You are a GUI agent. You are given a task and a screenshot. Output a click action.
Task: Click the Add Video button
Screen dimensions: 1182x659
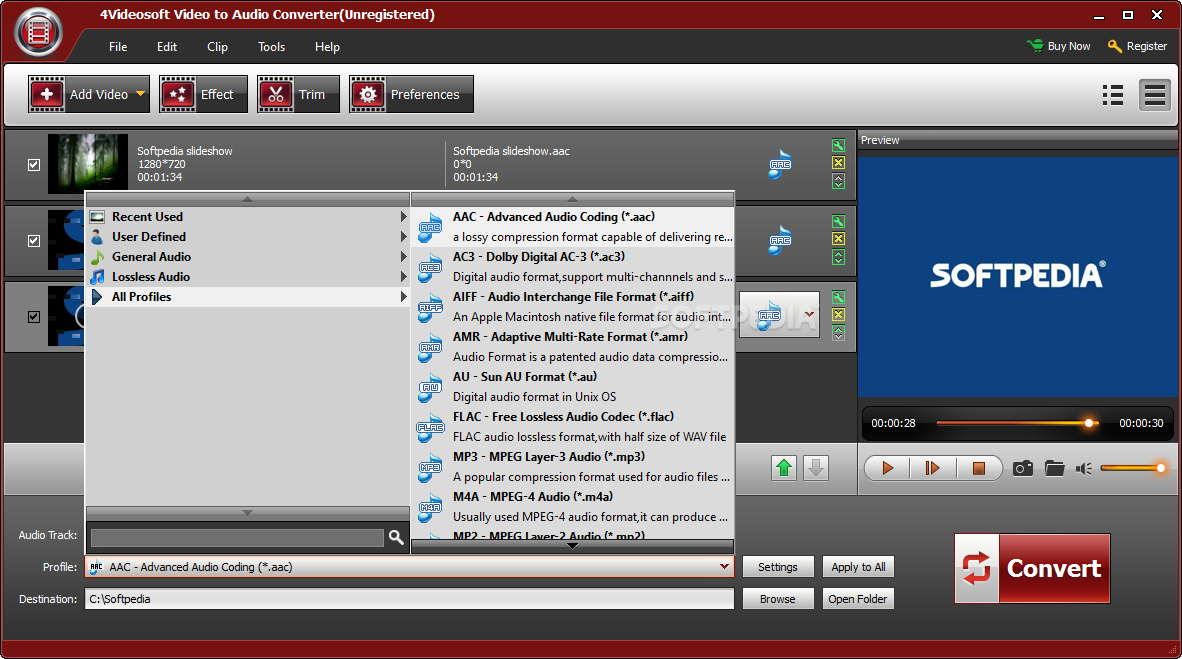88,94
